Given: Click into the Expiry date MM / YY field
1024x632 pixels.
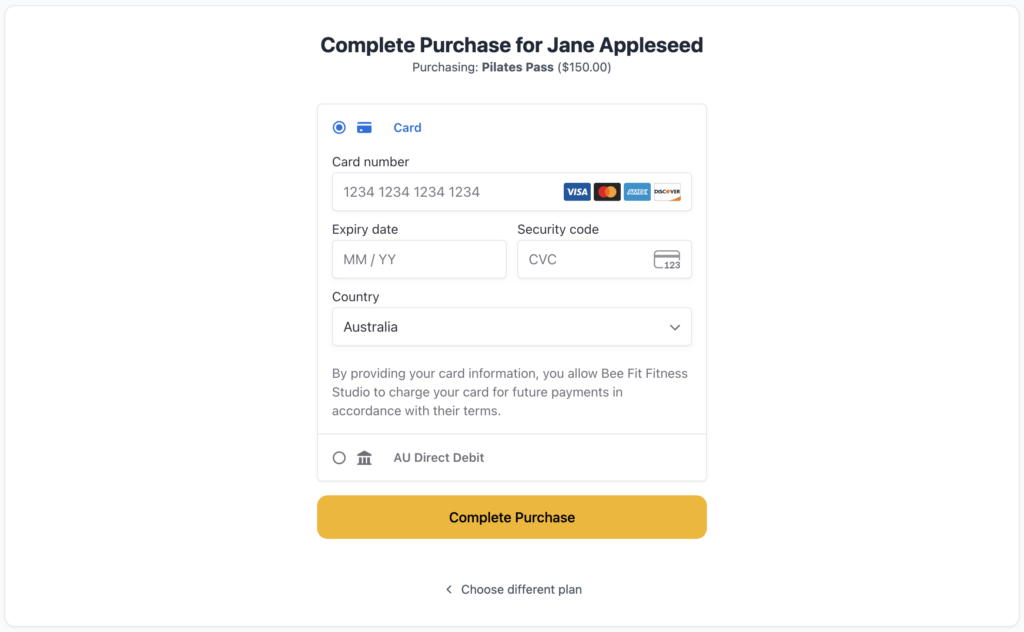Looking at the screenshot, I should [418, 260].
